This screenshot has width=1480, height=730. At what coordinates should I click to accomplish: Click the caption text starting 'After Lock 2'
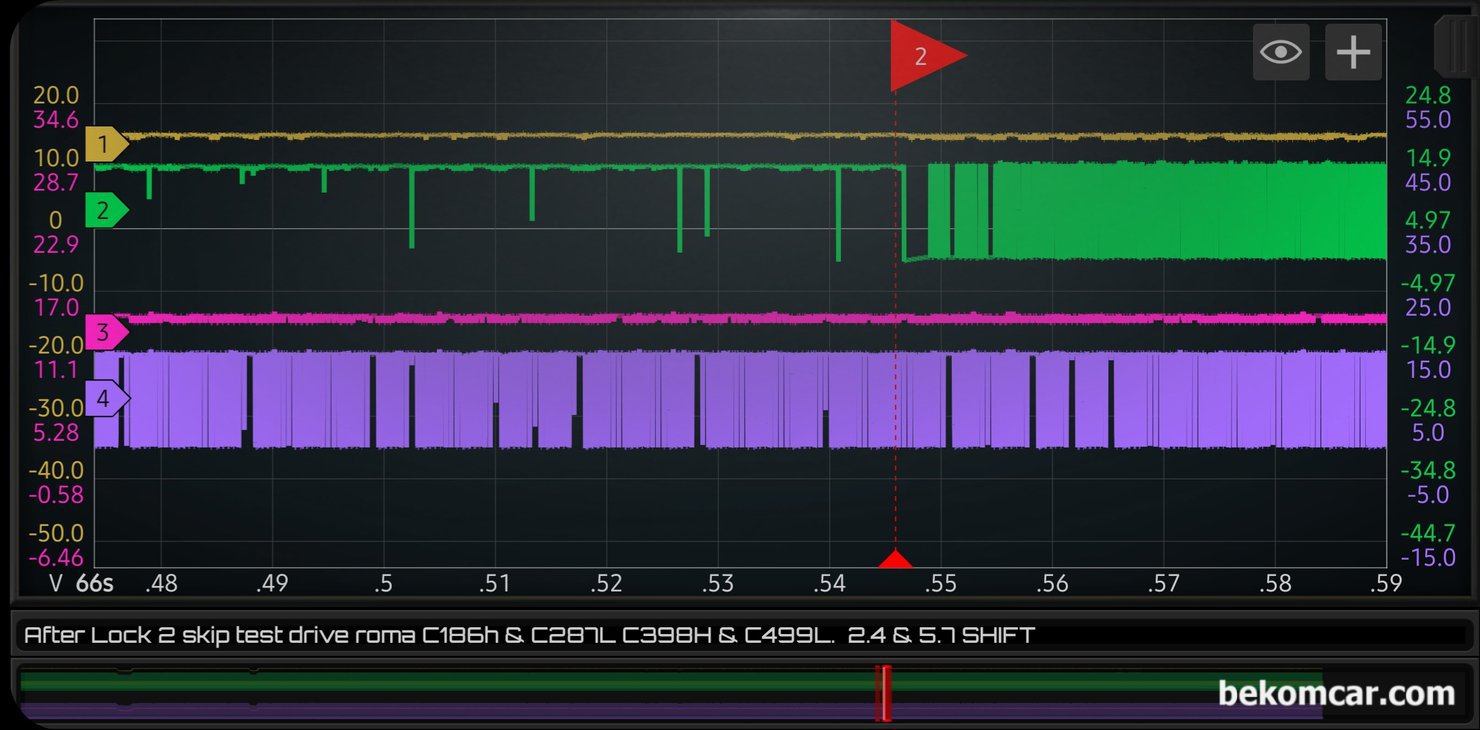point(529,635)
